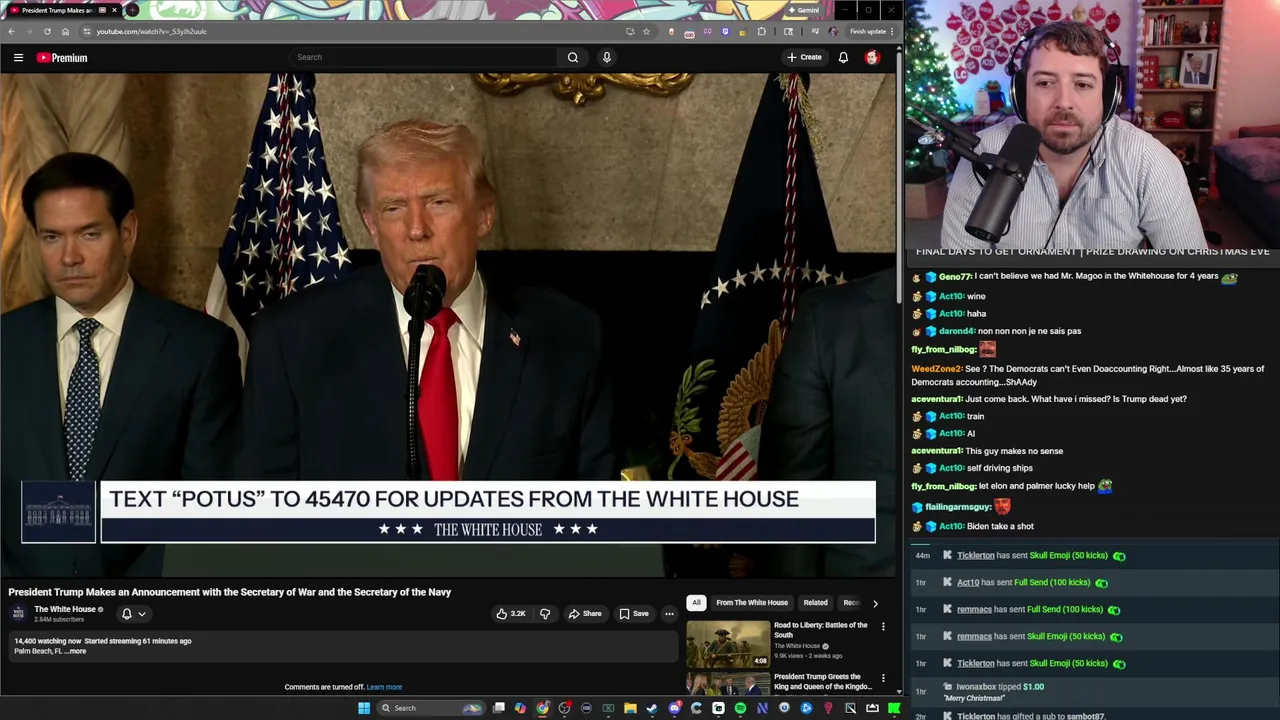
Task: Open Gemini button in the browser title bar
Action: (x=804, y=10)
